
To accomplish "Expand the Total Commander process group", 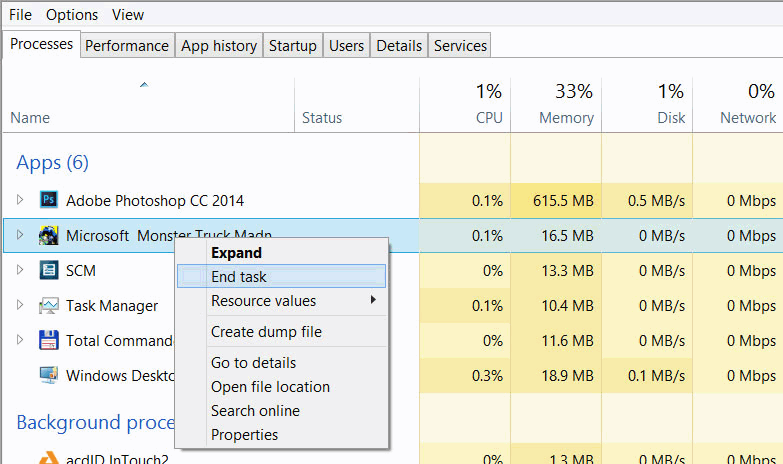I will click(20, 340).
